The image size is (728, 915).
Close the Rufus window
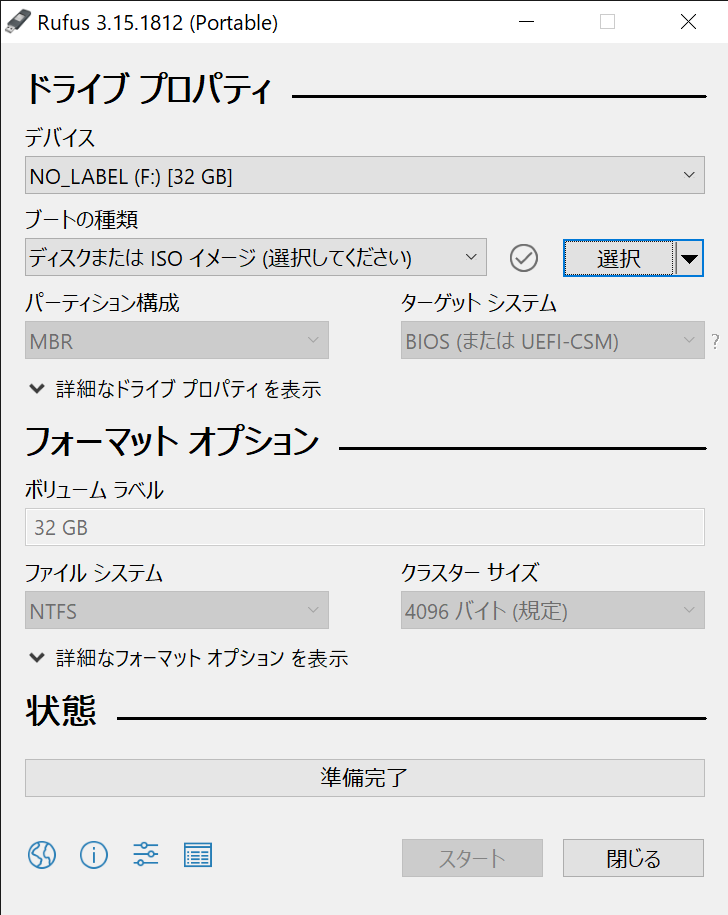click(688, 22)
